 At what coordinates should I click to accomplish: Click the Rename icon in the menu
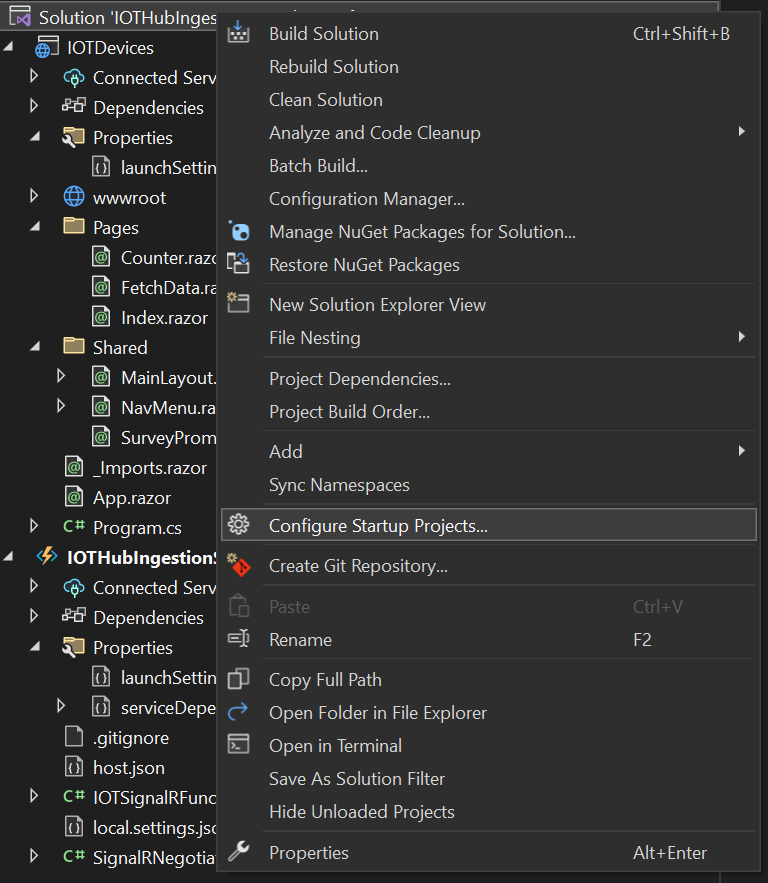pos(238,639)
